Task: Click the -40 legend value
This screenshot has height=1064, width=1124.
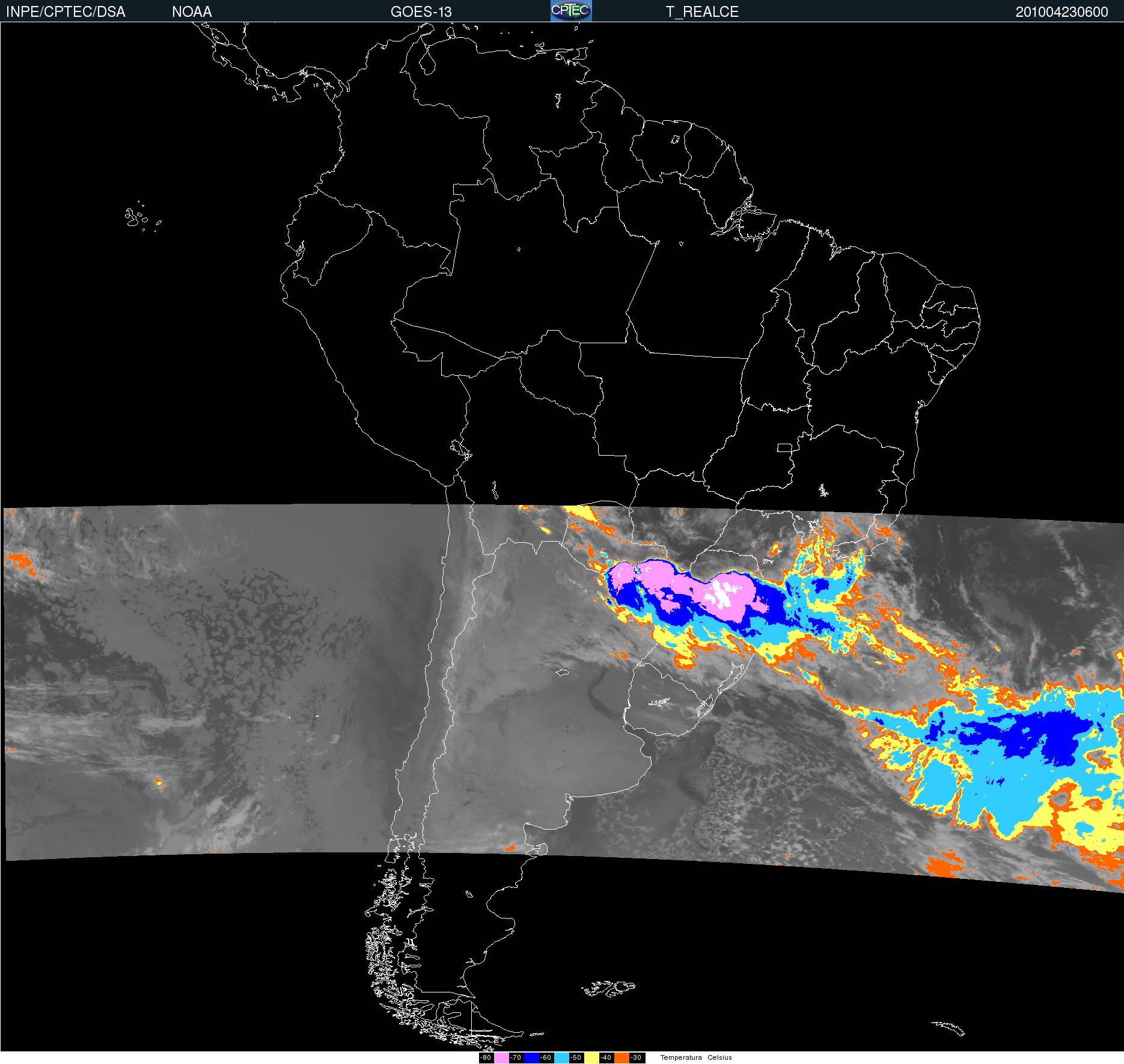Action: 606,1057
